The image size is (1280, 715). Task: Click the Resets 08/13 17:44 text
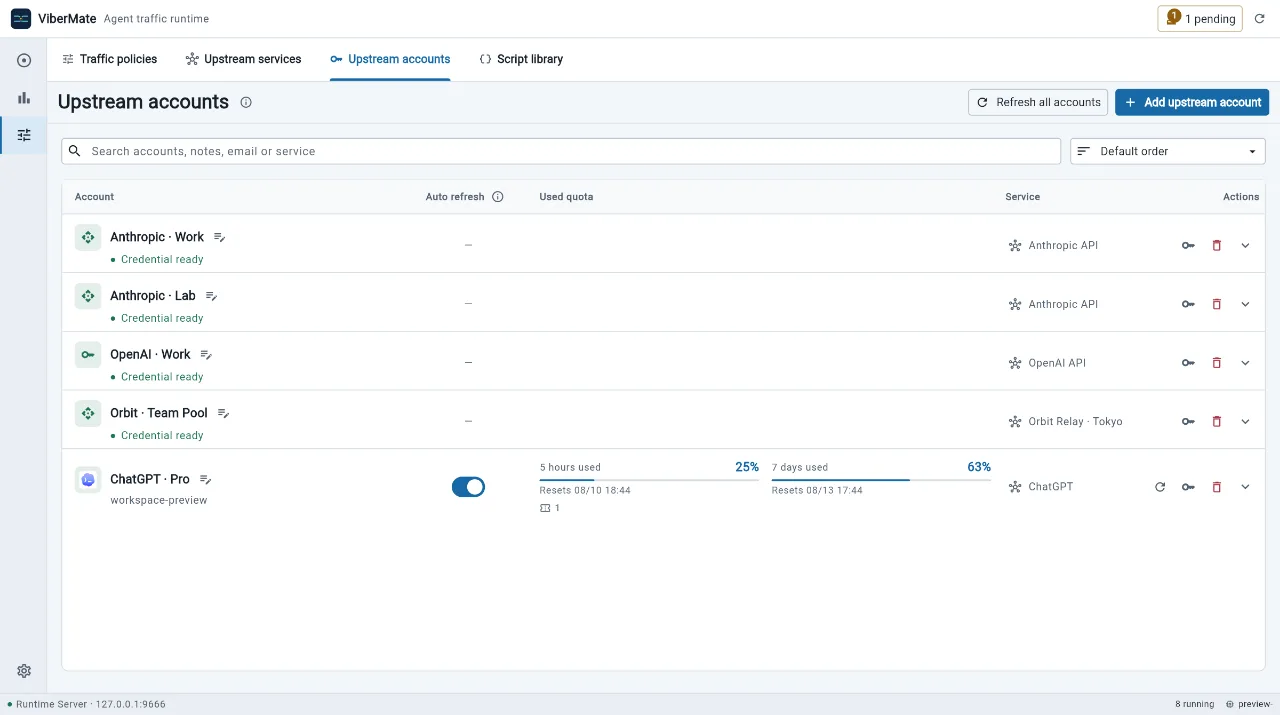click(817, 491)
